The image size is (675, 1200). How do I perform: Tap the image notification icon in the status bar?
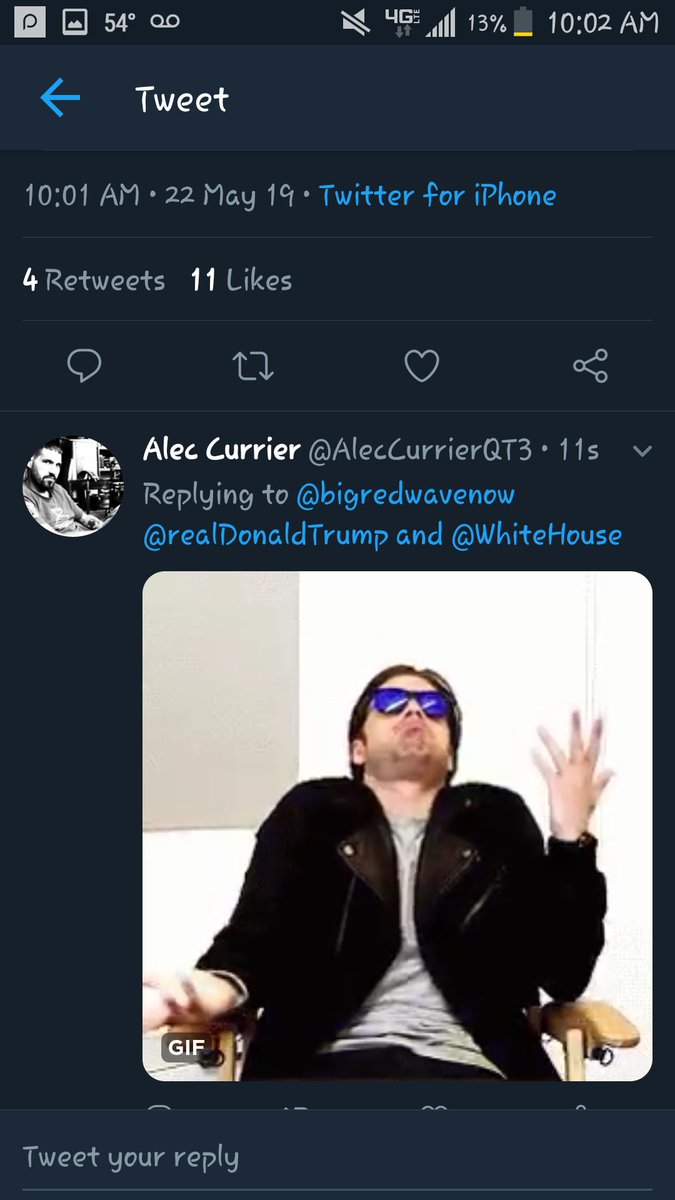click(x=75, y=23)
